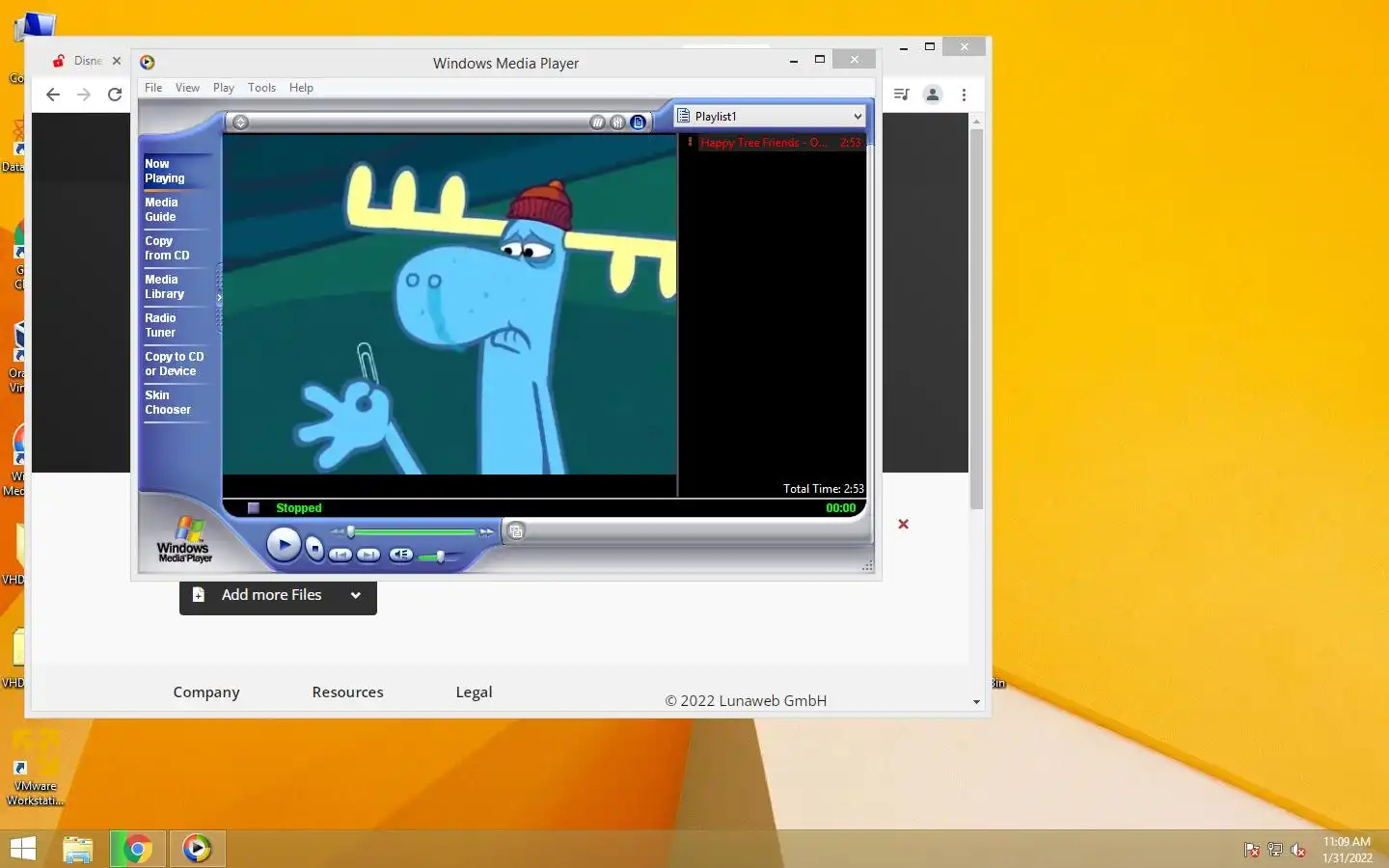
Task: Switch to skin mode with the round button
Action: tap(516, 531)
